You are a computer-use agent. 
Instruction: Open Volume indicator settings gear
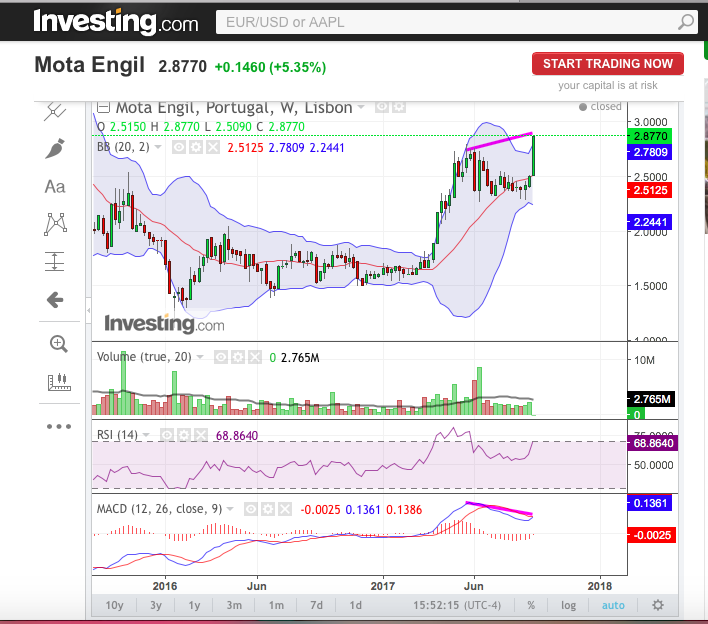point(238,358)
